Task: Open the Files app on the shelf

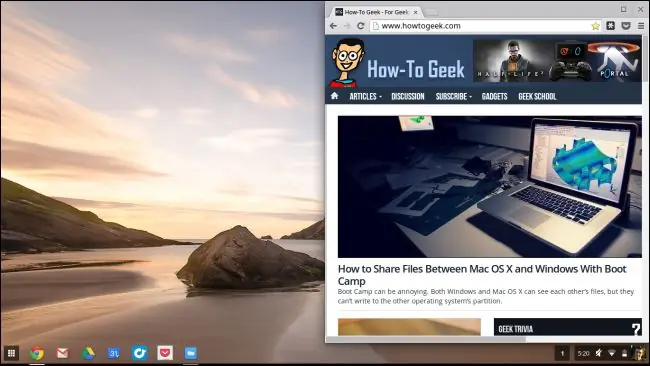Action: point(191,353)
